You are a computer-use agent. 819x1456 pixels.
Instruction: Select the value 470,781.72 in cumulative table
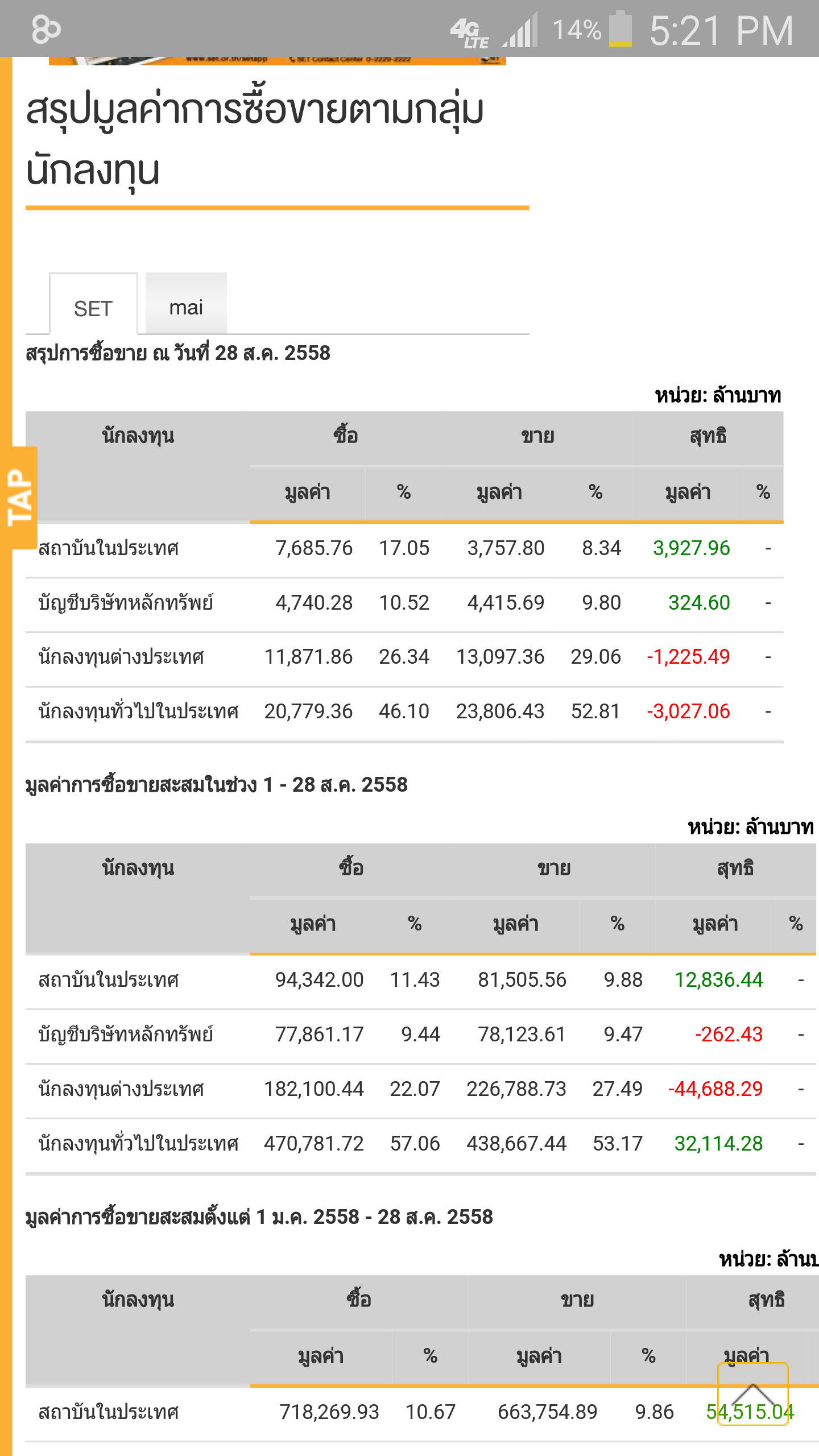point(313,1144)
